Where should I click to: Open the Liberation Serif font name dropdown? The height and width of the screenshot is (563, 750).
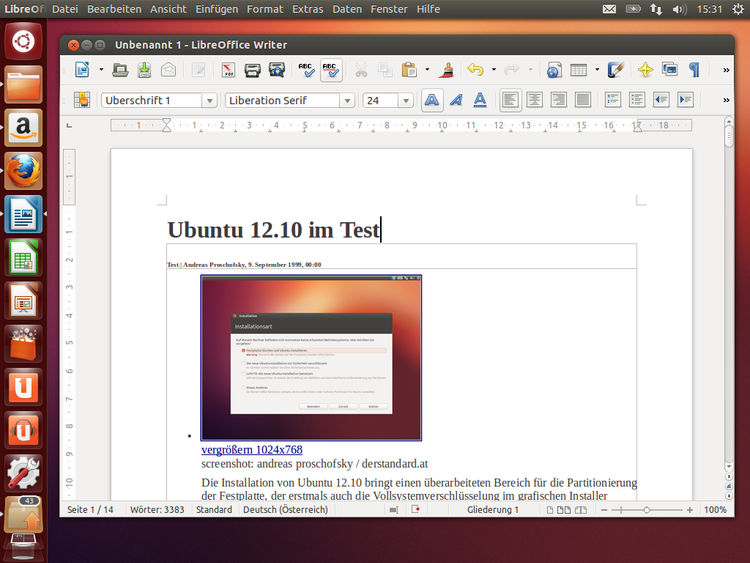click(347, 101)
